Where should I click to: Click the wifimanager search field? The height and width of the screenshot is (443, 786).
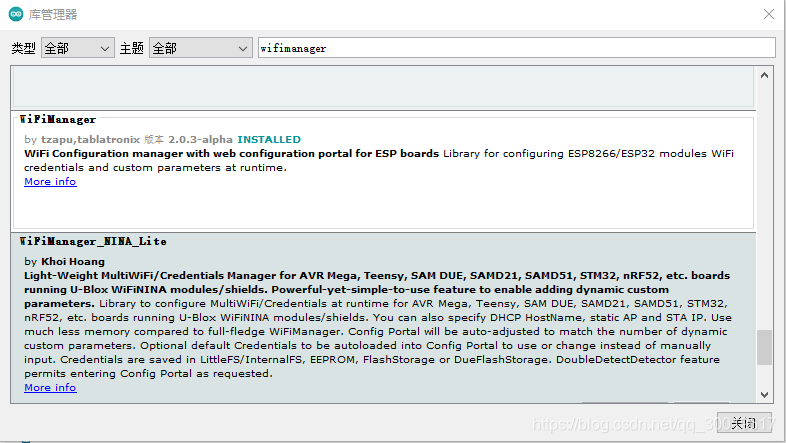click(516, 48)
